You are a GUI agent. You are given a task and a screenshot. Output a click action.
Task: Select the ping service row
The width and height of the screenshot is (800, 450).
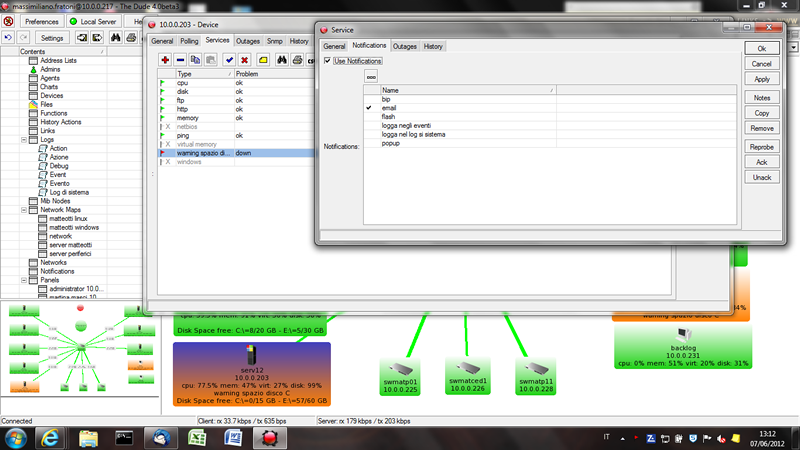point(237,136)
